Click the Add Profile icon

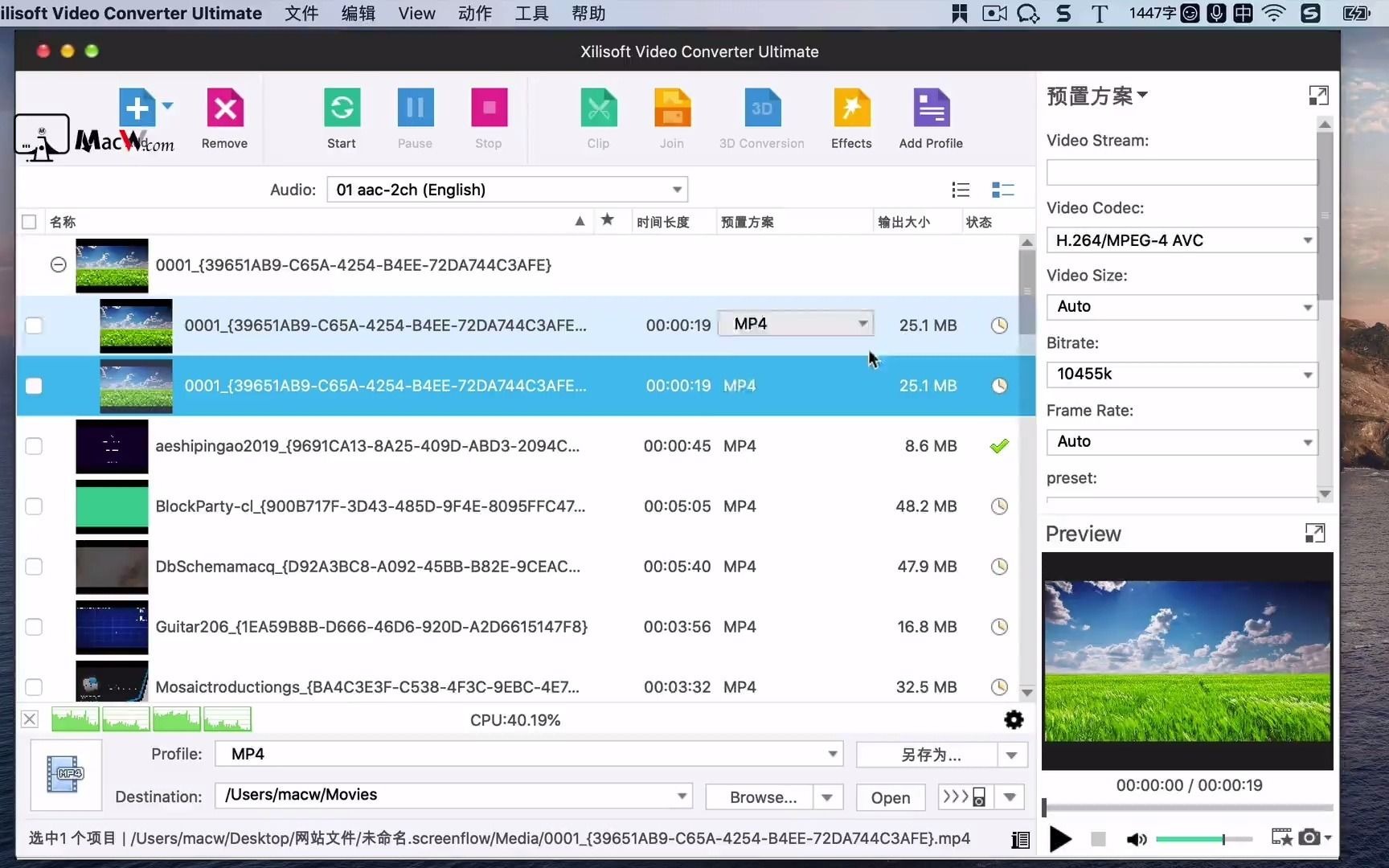tap(932, 108)
